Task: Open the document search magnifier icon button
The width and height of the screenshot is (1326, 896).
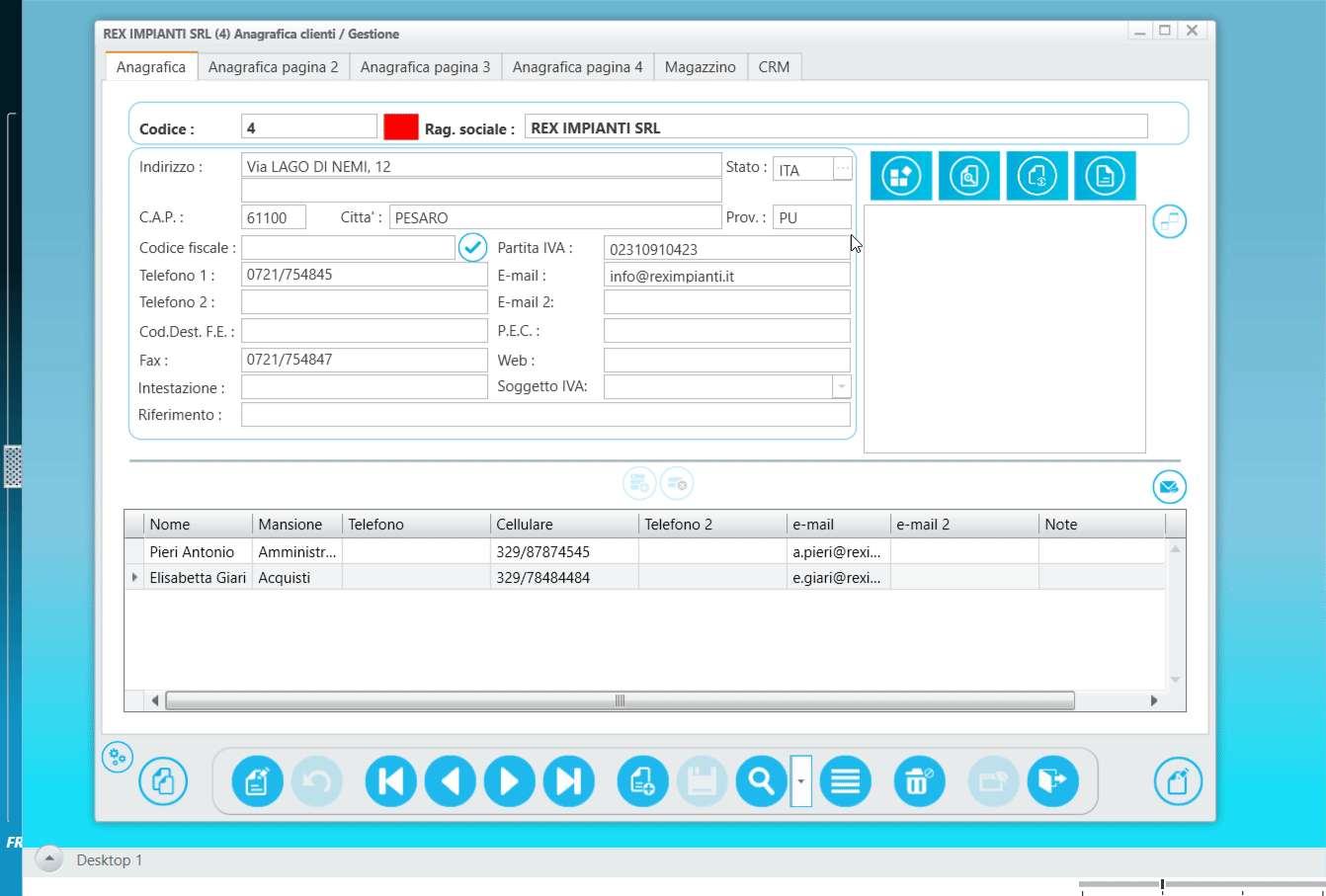Action: tap(969, 176)
